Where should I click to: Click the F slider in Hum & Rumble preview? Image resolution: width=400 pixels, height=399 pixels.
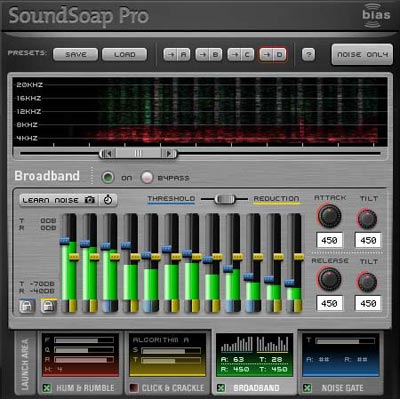tap(84, 340)
